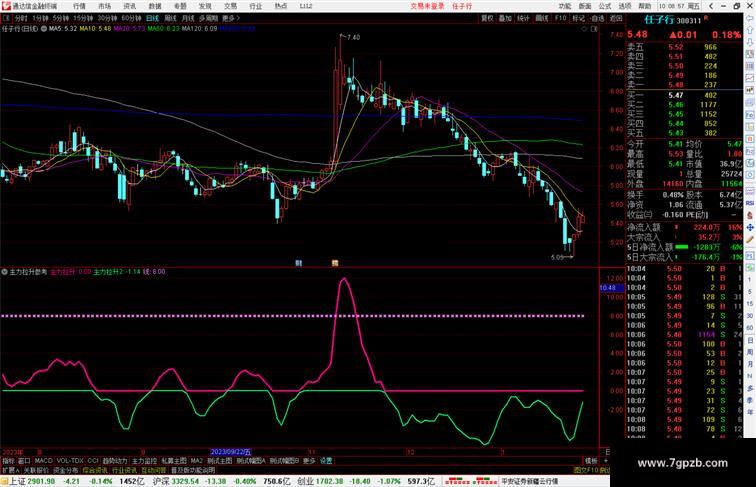Open the 交易 menu

click(x=230, y=6)
